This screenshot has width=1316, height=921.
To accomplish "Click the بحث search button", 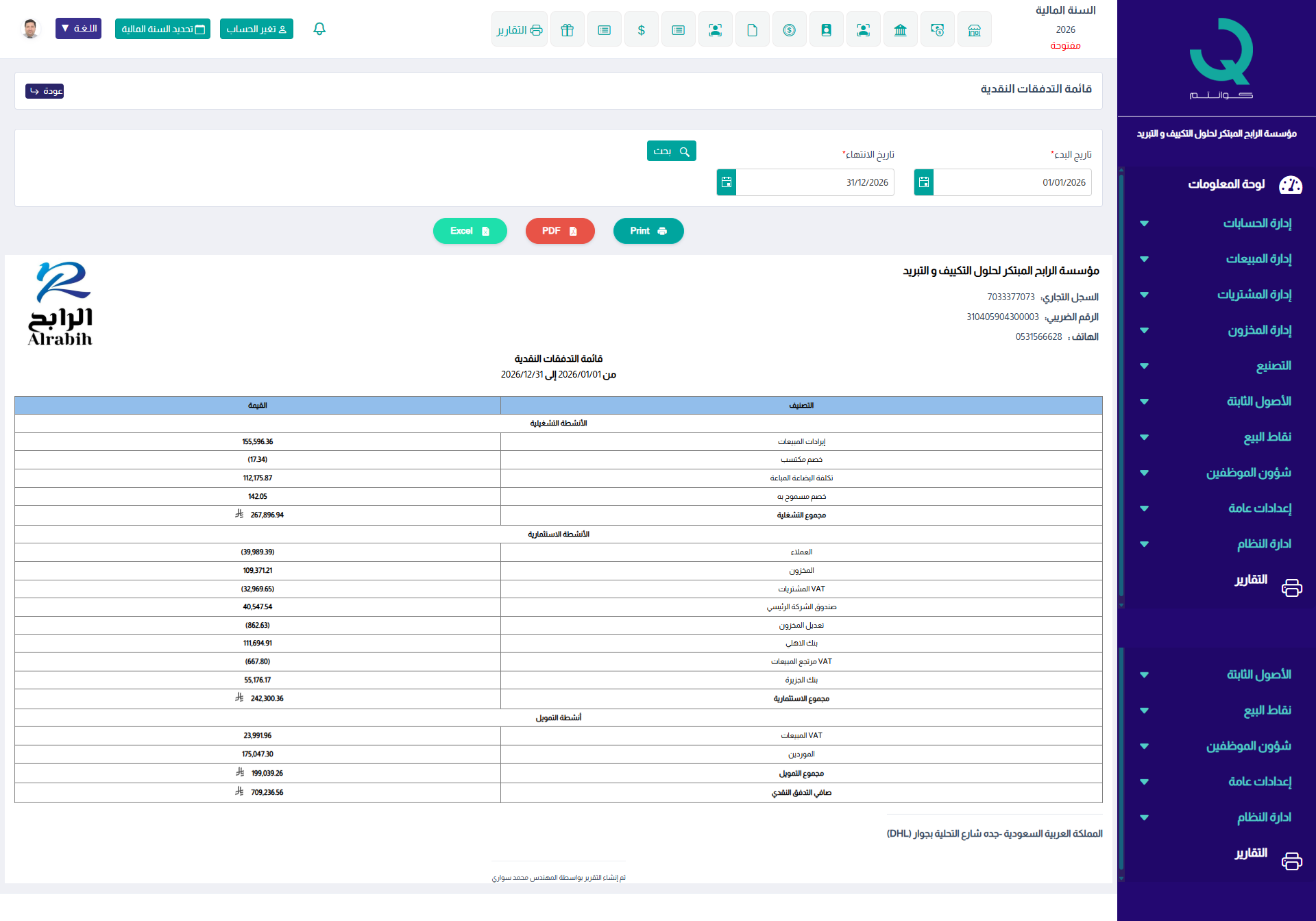I will pyautogui.click(x=671, y=151).
